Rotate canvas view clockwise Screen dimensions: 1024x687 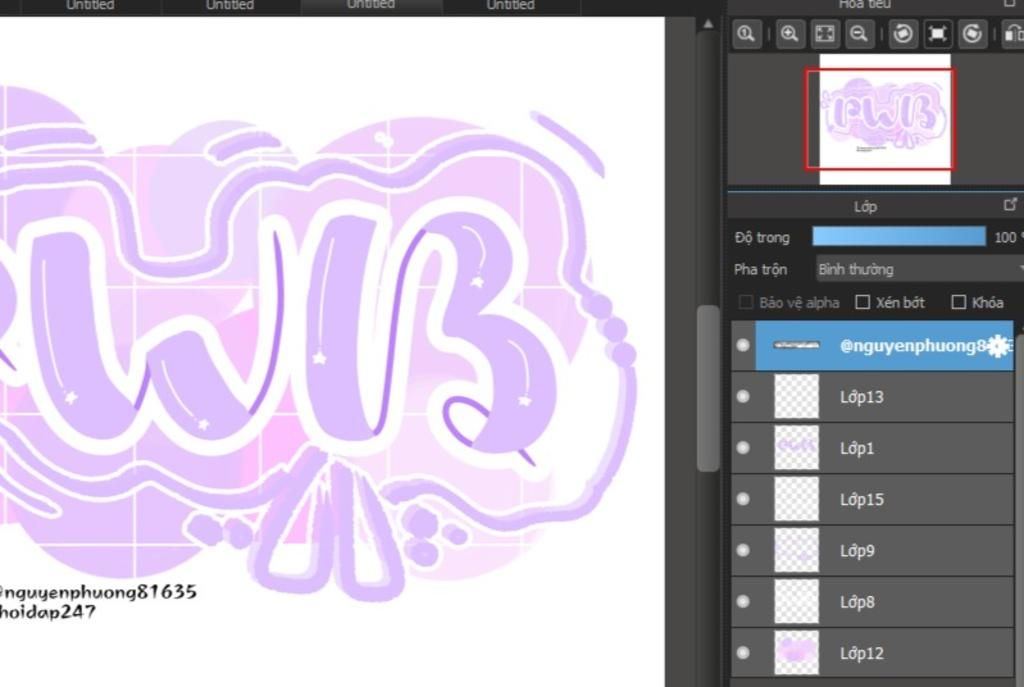point(972,33)
